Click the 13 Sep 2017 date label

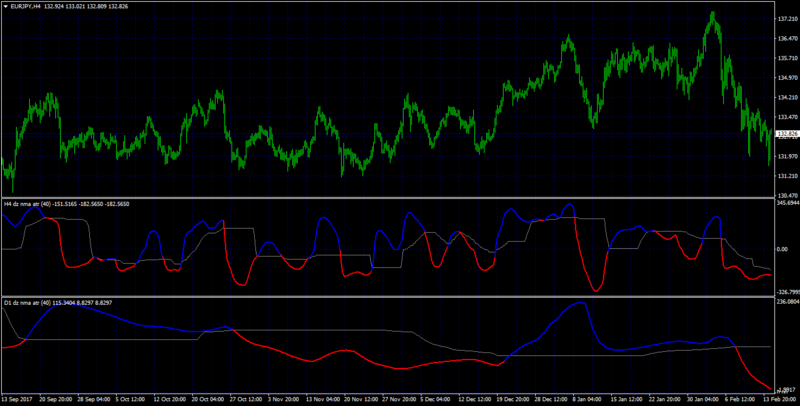[x=17, y=399]
